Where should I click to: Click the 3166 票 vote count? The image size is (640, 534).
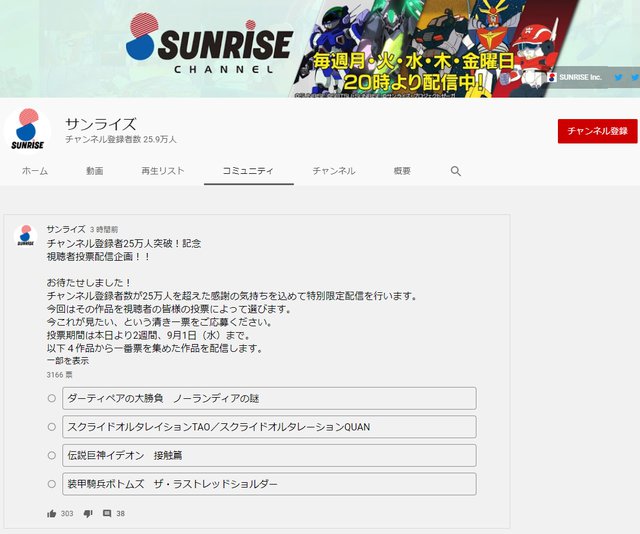59,375
